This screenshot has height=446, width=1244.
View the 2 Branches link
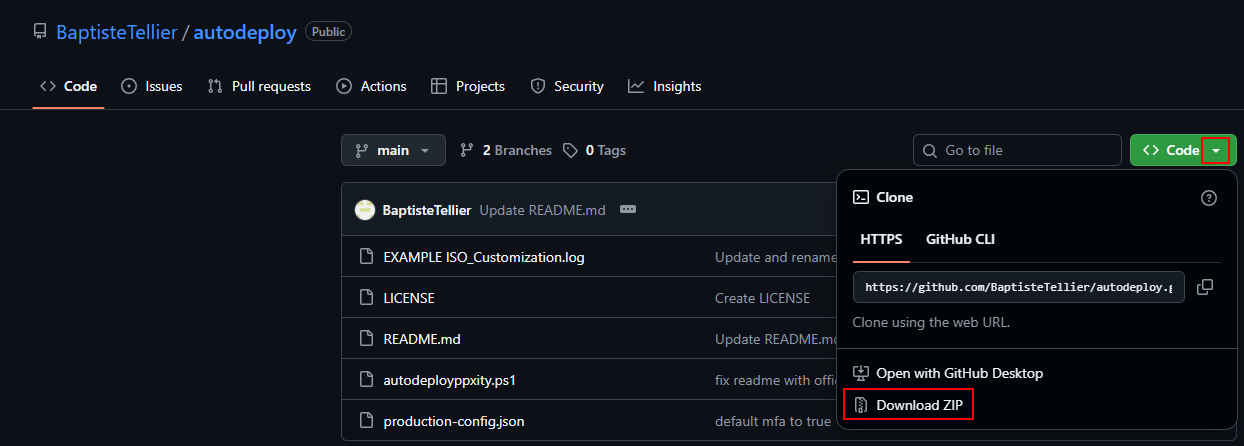pos(506,150)
